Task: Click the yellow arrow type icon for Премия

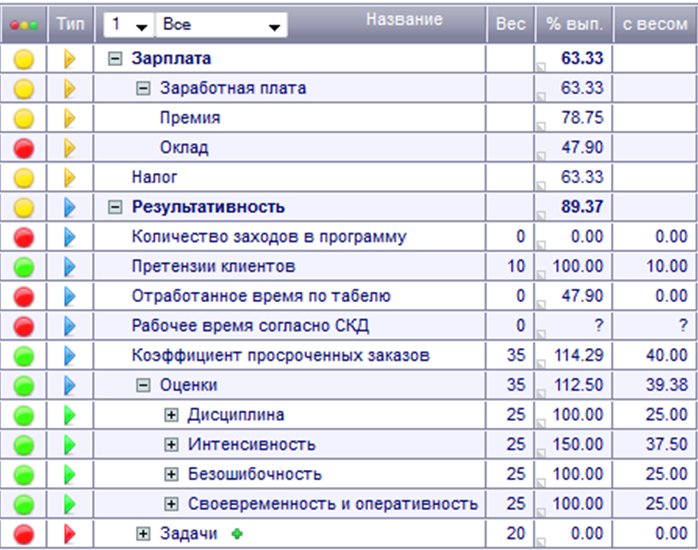Action: click(69, 118)
